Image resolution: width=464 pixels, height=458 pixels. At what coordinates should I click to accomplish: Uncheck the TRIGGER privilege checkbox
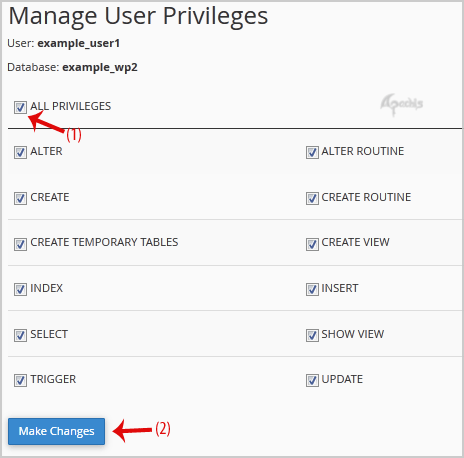coord(20,380)
